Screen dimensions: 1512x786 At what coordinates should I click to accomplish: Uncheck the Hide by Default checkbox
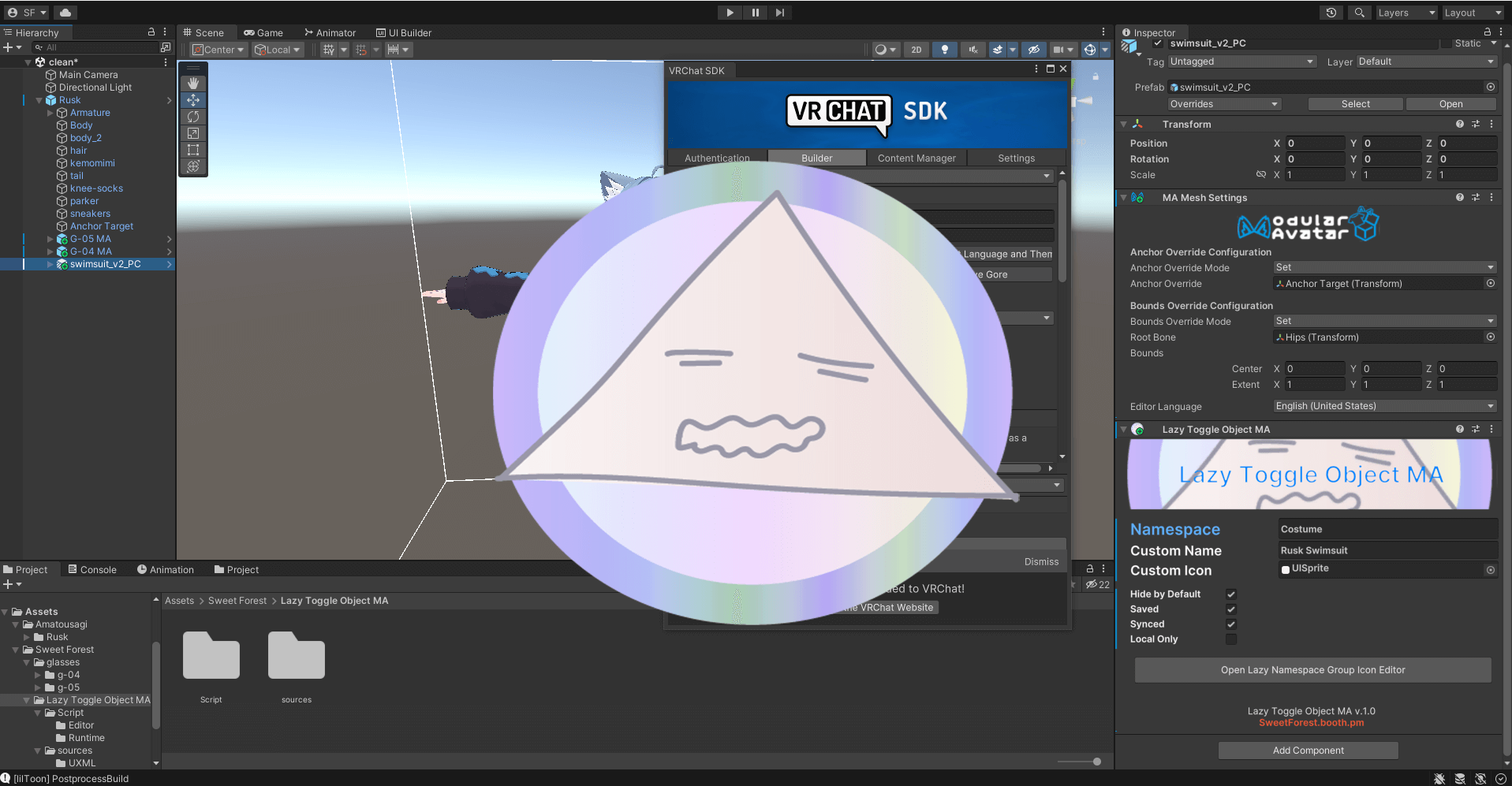click(x=1231, y=594)
